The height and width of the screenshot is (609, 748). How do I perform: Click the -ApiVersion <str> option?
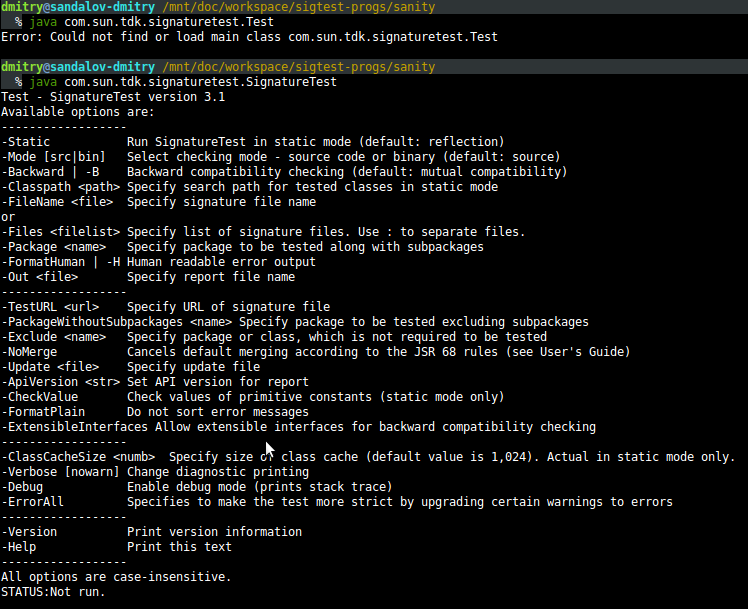[x=60, y=382]
